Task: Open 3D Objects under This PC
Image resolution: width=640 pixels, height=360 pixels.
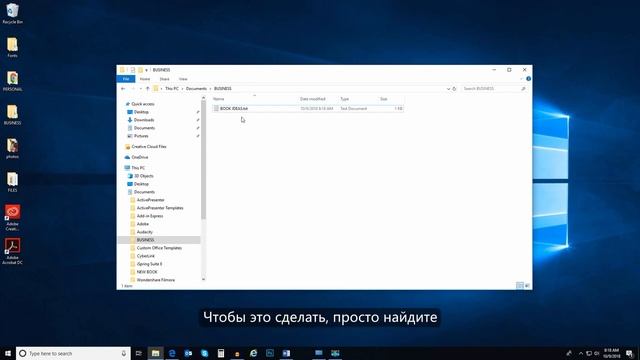Action: click(x=144, y=176)
